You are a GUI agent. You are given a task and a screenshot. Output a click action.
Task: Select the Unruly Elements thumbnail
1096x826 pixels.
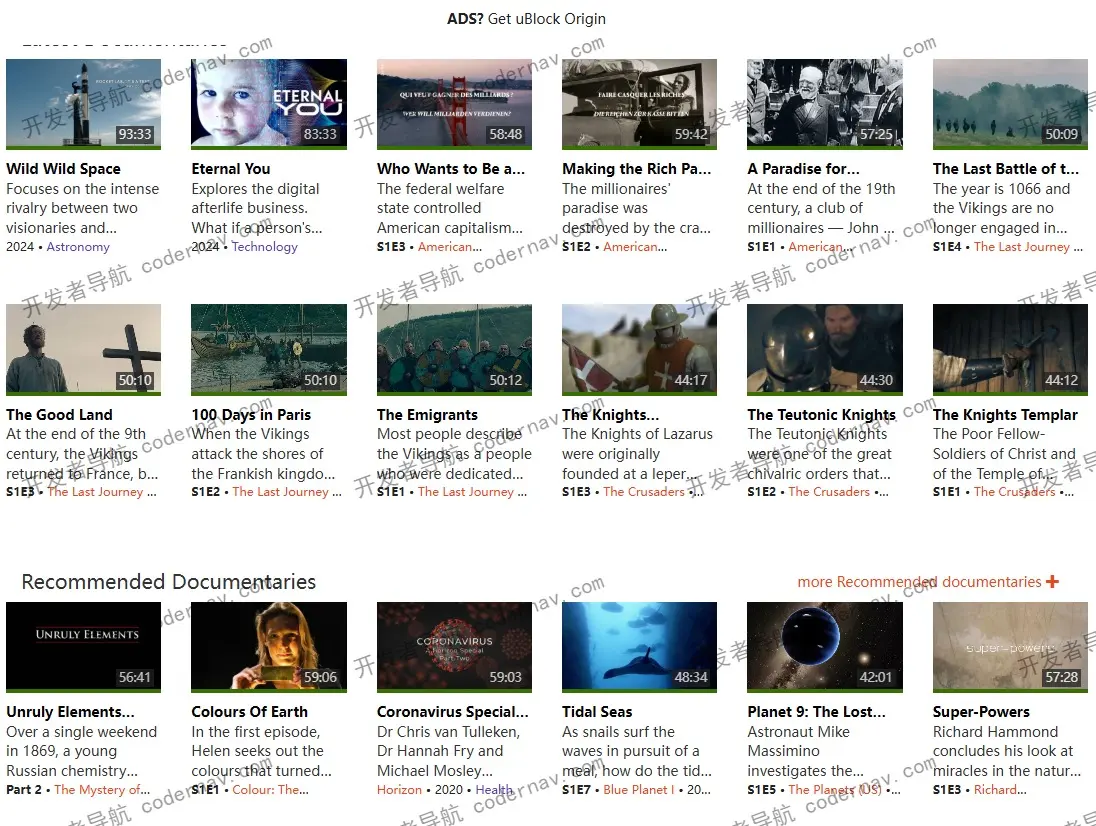83,646
